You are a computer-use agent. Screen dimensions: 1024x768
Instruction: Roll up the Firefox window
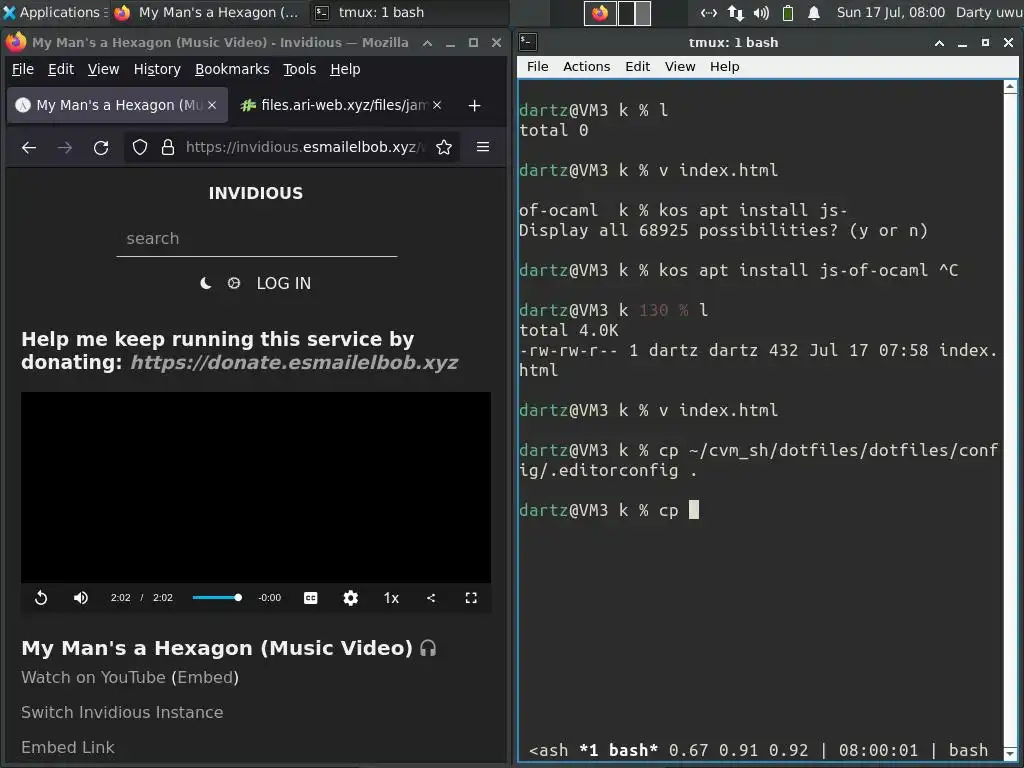click(427, 43)
